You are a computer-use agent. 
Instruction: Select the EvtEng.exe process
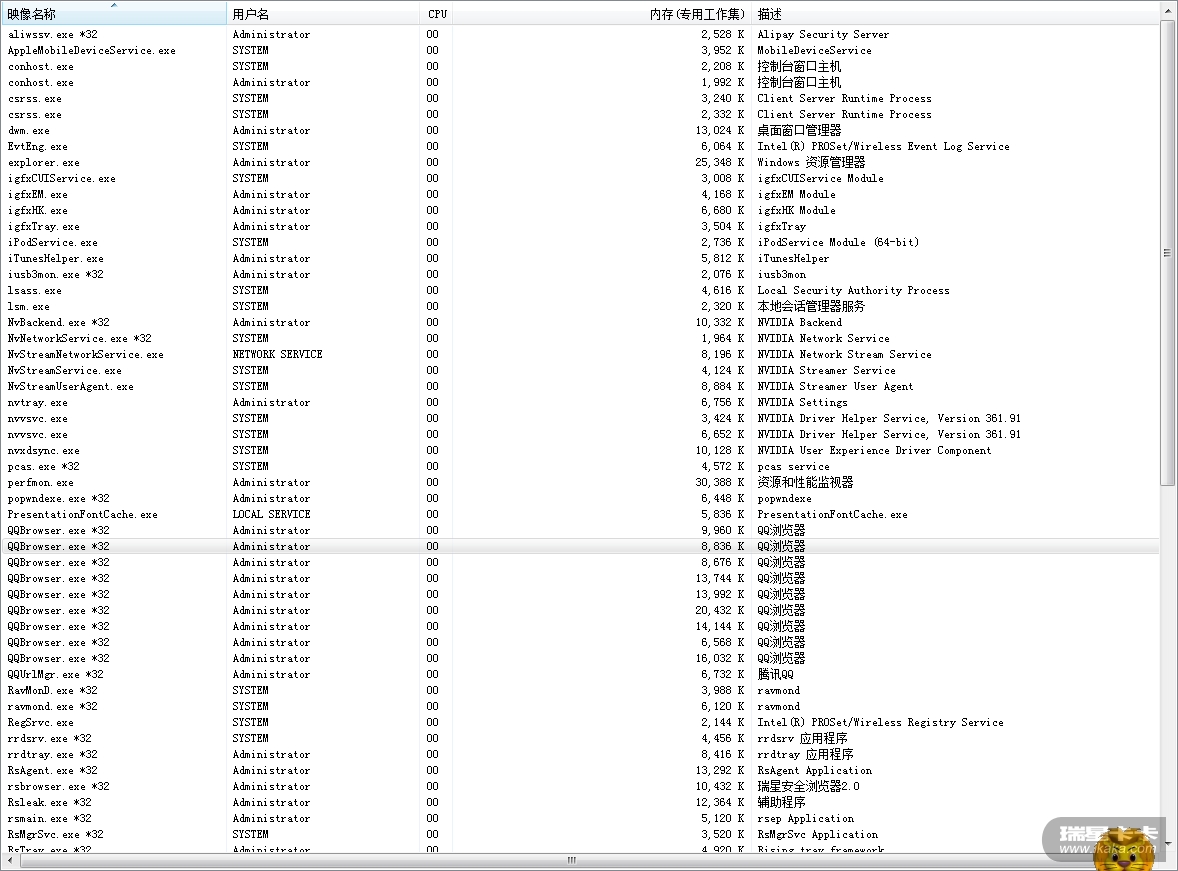580,147
